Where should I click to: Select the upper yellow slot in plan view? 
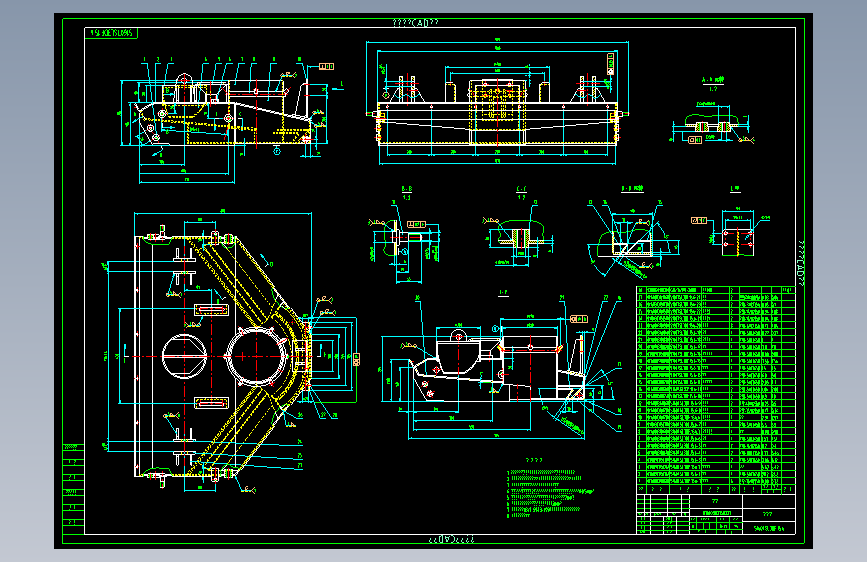point(211,310)
